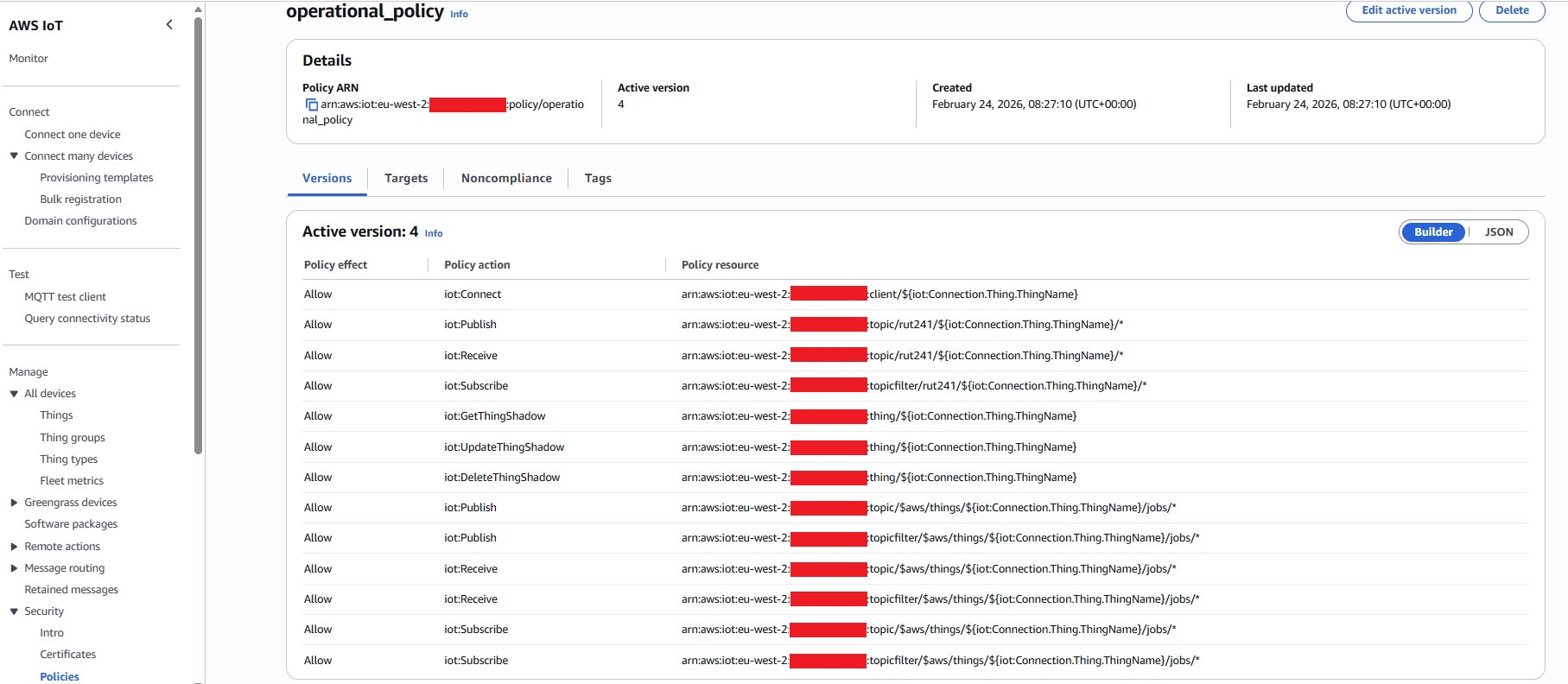
Task: Switch to the Noncompliance tab
Action: 505,179
